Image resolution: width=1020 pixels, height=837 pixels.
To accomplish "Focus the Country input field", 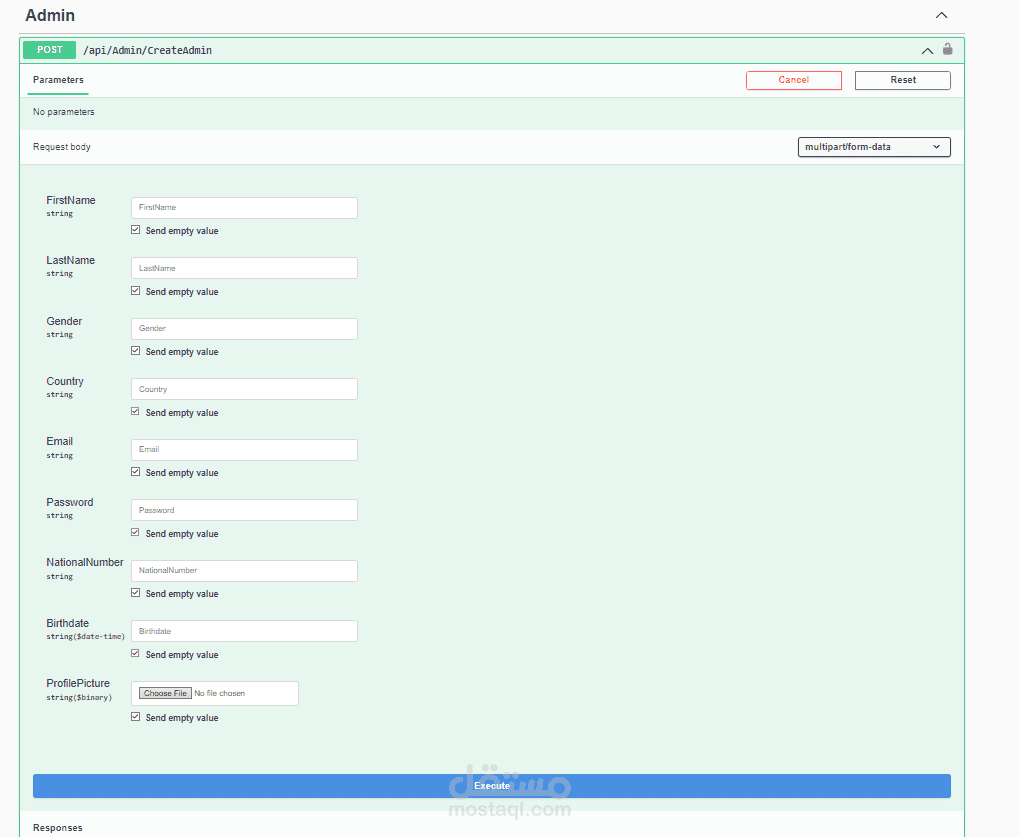I will [244, 389].
